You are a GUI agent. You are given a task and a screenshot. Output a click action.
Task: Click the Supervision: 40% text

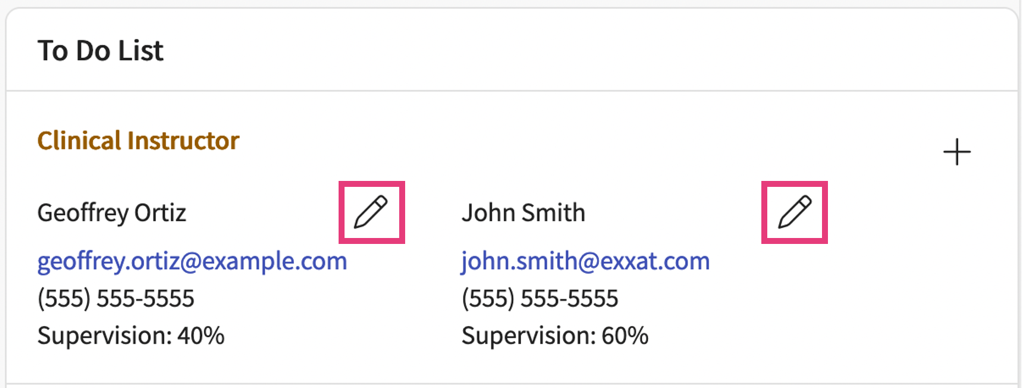click(131, 336)
